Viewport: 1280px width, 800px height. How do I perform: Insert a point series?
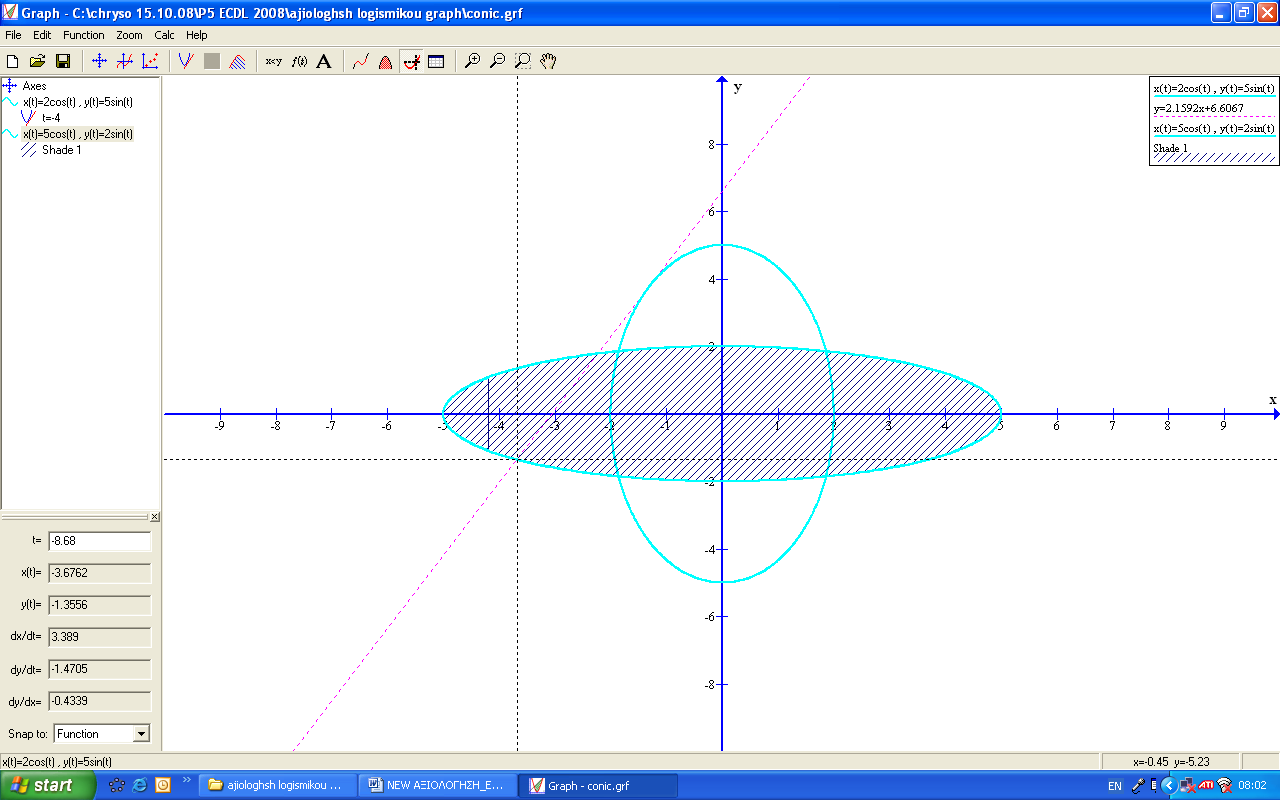[150, 61]
